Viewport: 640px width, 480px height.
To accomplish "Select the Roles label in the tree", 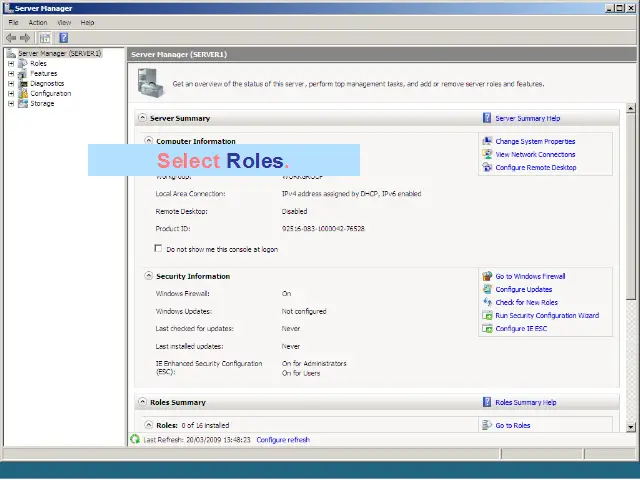I will (x=38, y=64).
